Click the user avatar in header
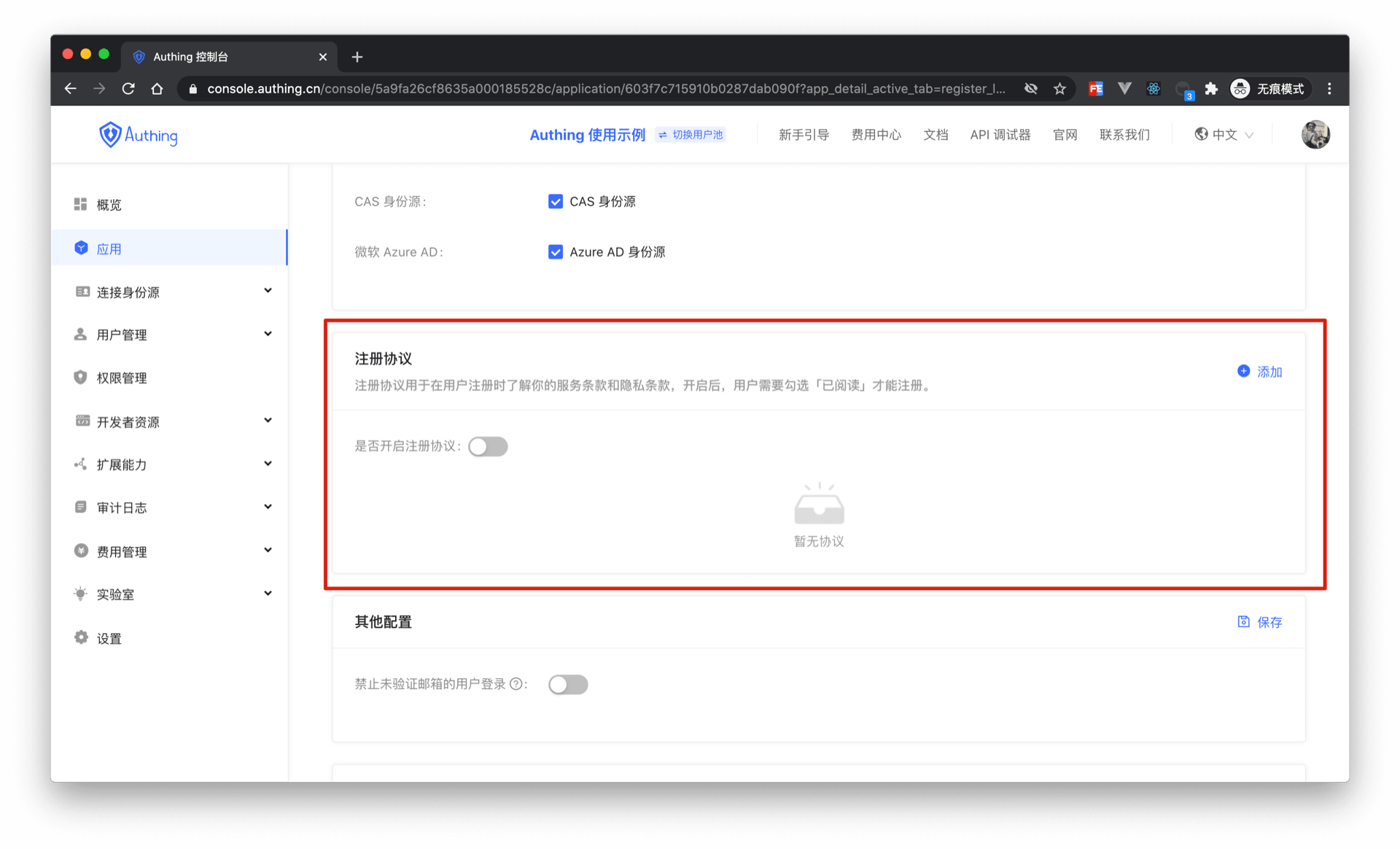1400x849 pixels. (x=1315, y=134)
